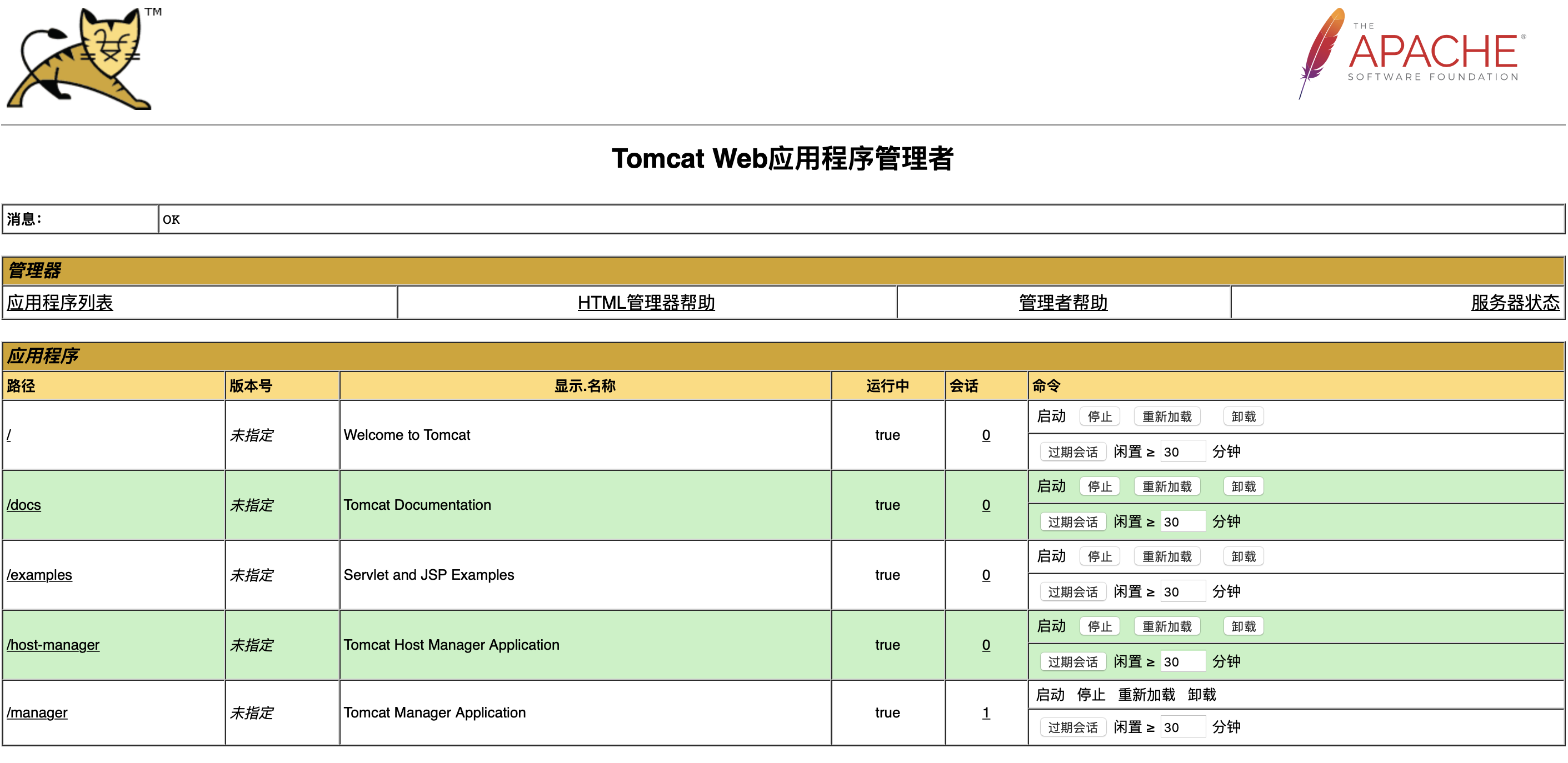Click the 'Servlet and JSP Examples' display name
The height and width of the screenshot is (763, 1568).
(x=428, y=575)
